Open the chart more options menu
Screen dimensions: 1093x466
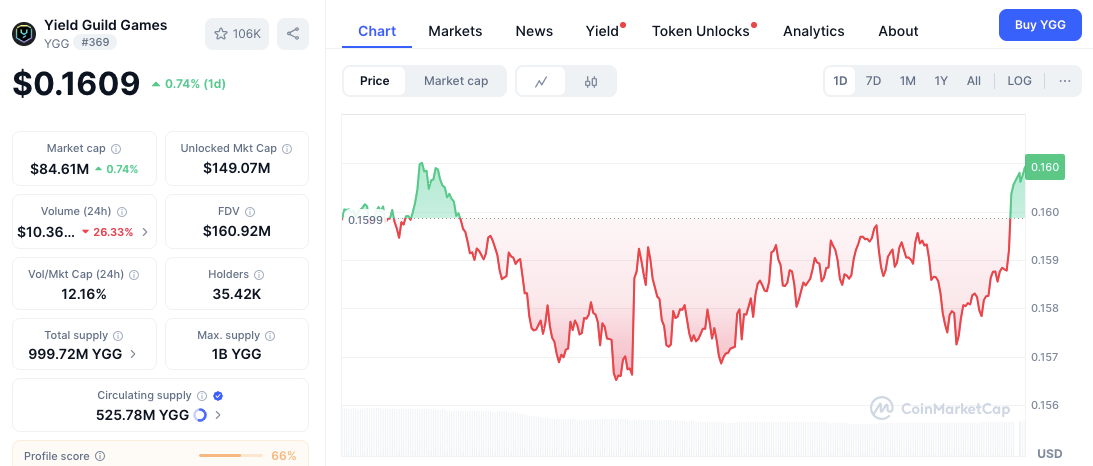1064,81
